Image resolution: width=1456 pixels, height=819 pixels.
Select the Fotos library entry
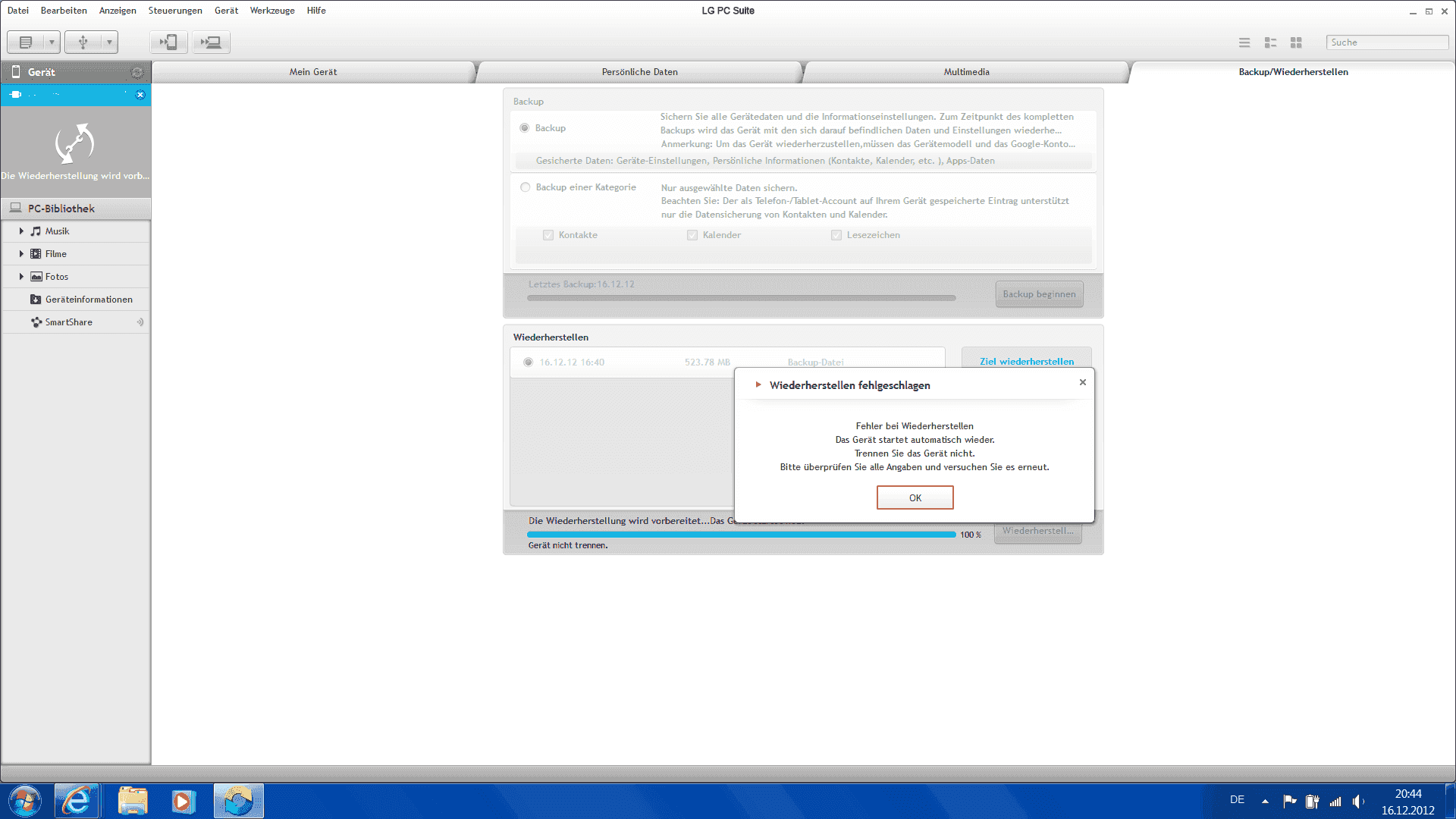[x=56, y=277]
